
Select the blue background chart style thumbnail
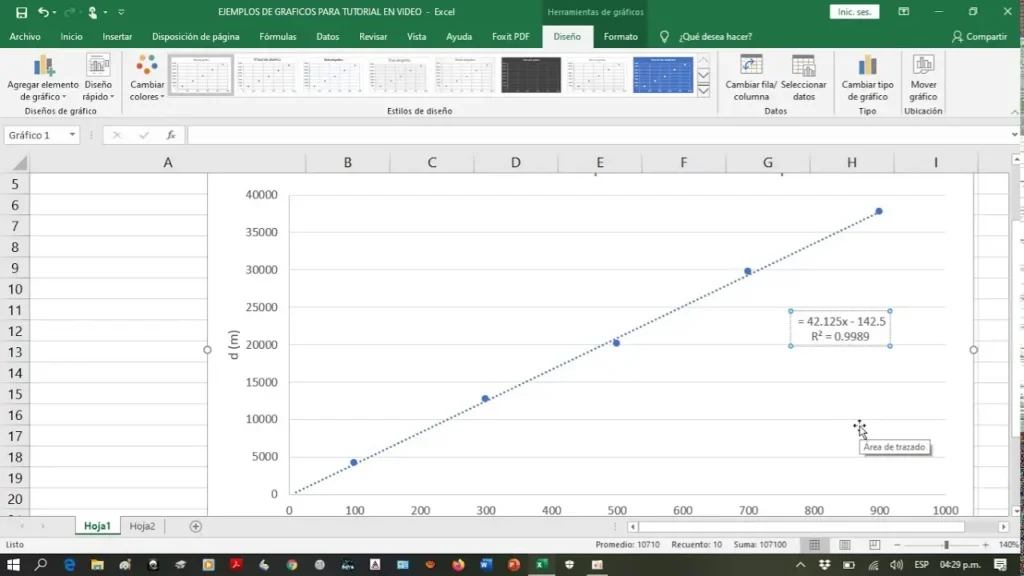coord(663,75)
